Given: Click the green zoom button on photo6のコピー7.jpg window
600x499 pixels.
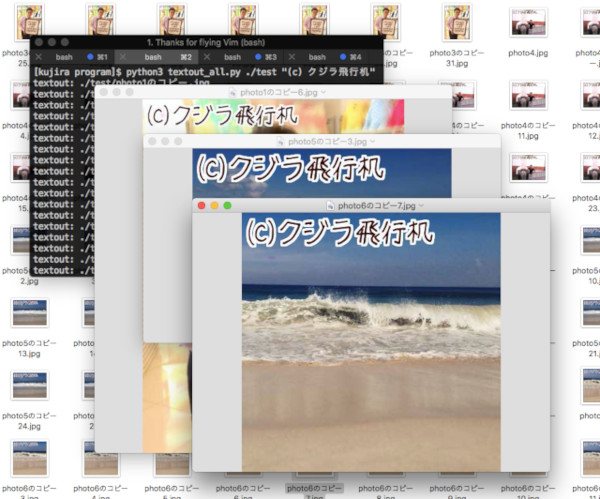Looking at the screenshot, I should [x=228, y=205].
